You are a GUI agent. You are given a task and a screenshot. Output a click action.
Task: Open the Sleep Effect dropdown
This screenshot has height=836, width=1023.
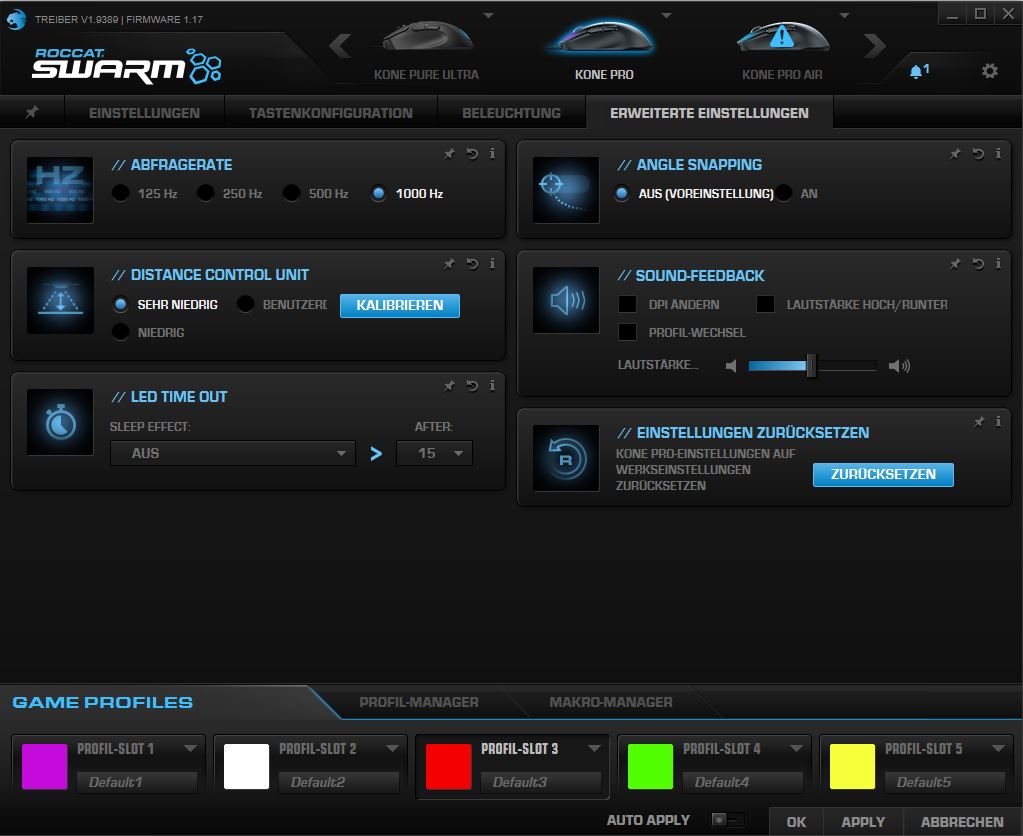[x=233, y=453]
